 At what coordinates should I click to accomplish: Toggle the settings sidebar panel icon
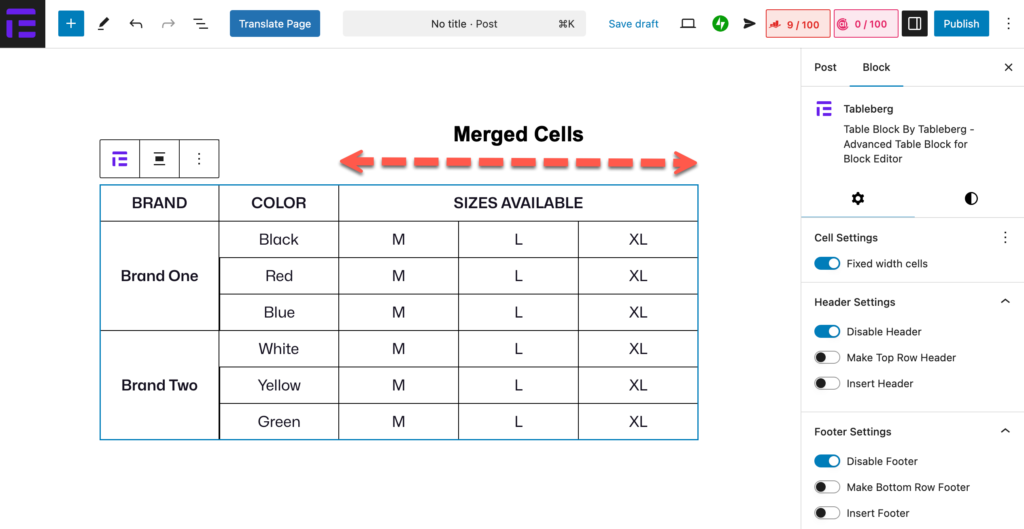pos(914,24)
